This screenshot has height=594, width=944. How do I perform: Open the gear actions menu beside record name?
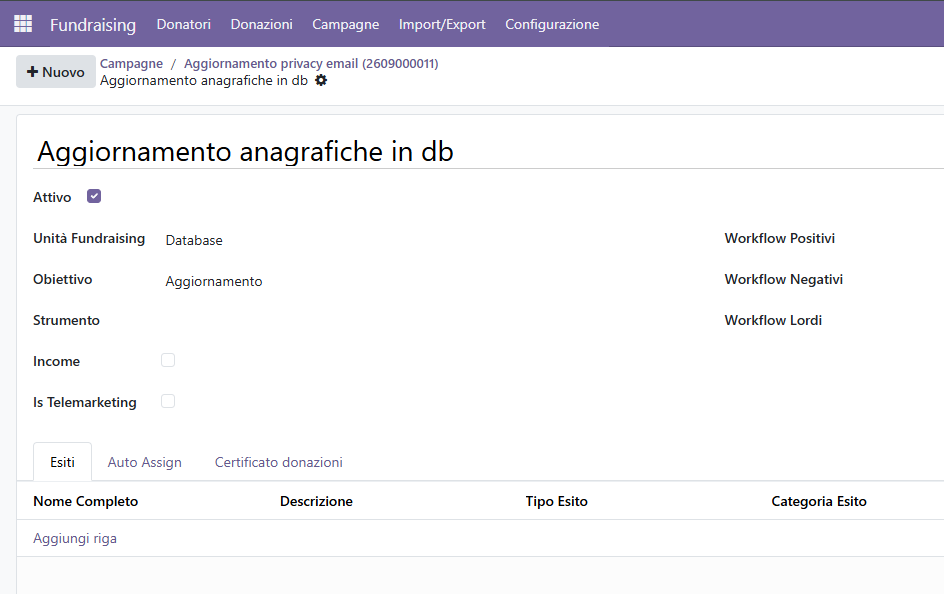(x=321, y=80)
